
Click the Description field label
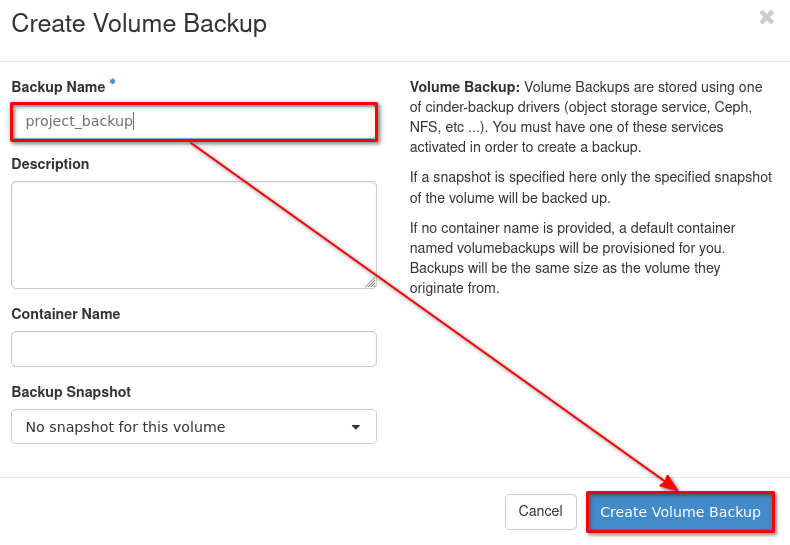pos(50,164)
